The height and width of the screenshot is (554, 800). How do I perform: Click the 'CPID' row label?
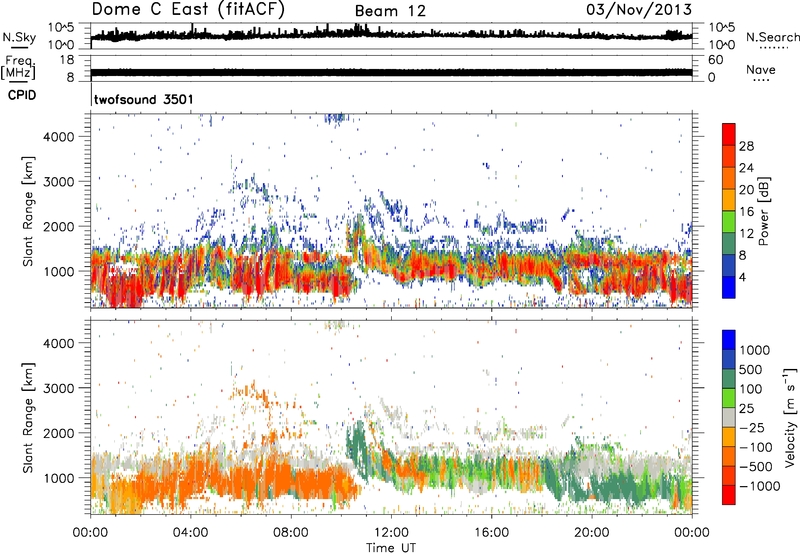point(22,95)
